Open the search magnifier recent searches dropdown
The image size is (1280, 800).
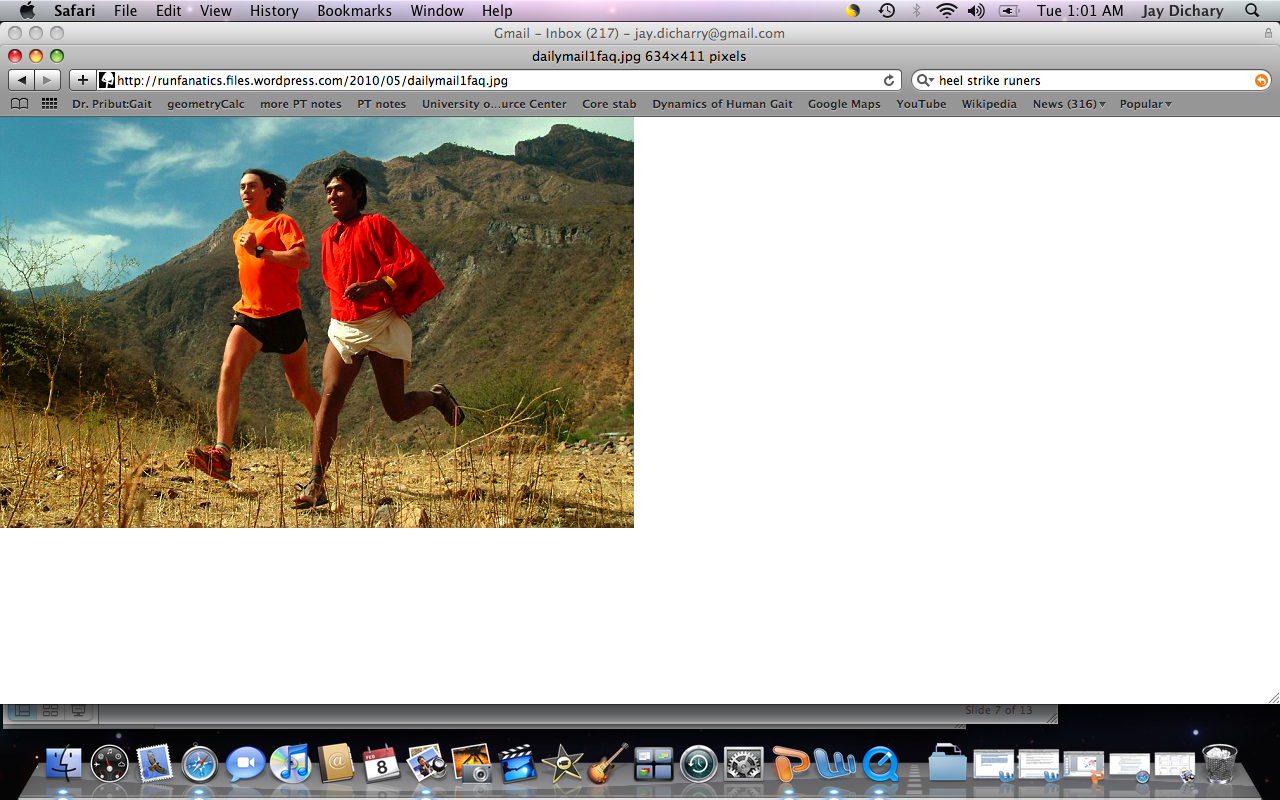925,80
